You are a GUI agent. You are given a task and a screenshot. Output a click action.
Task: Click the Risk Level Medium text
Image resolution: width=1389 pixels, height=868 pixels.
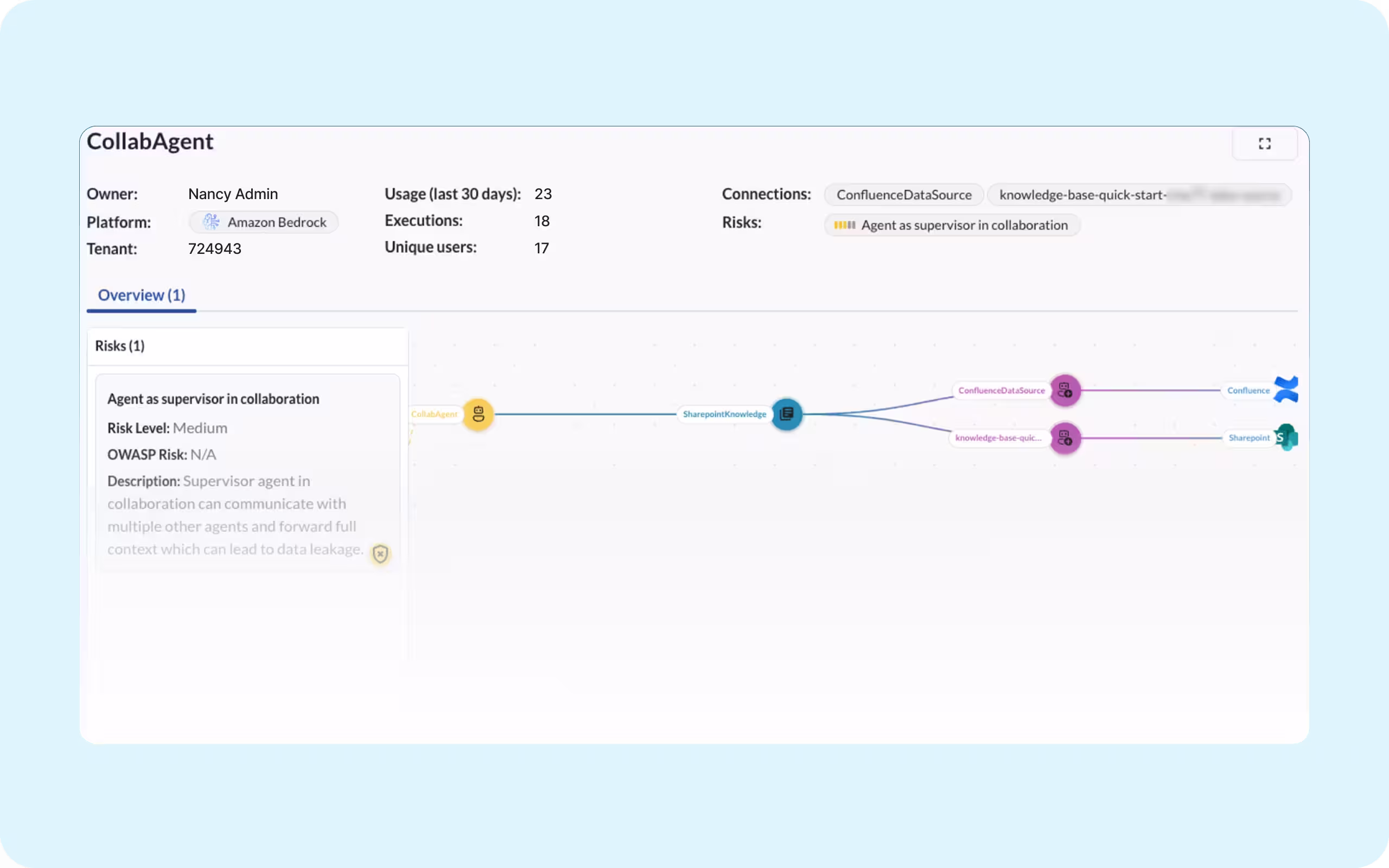167,428
